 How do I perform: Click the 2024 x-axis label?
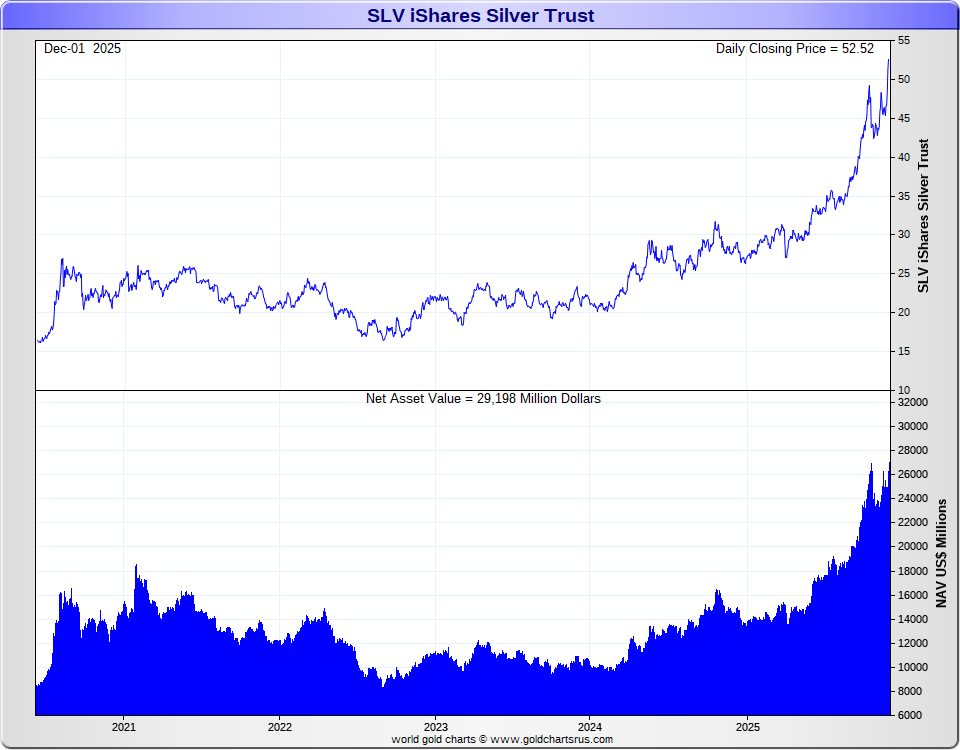[x=590, y=727]
